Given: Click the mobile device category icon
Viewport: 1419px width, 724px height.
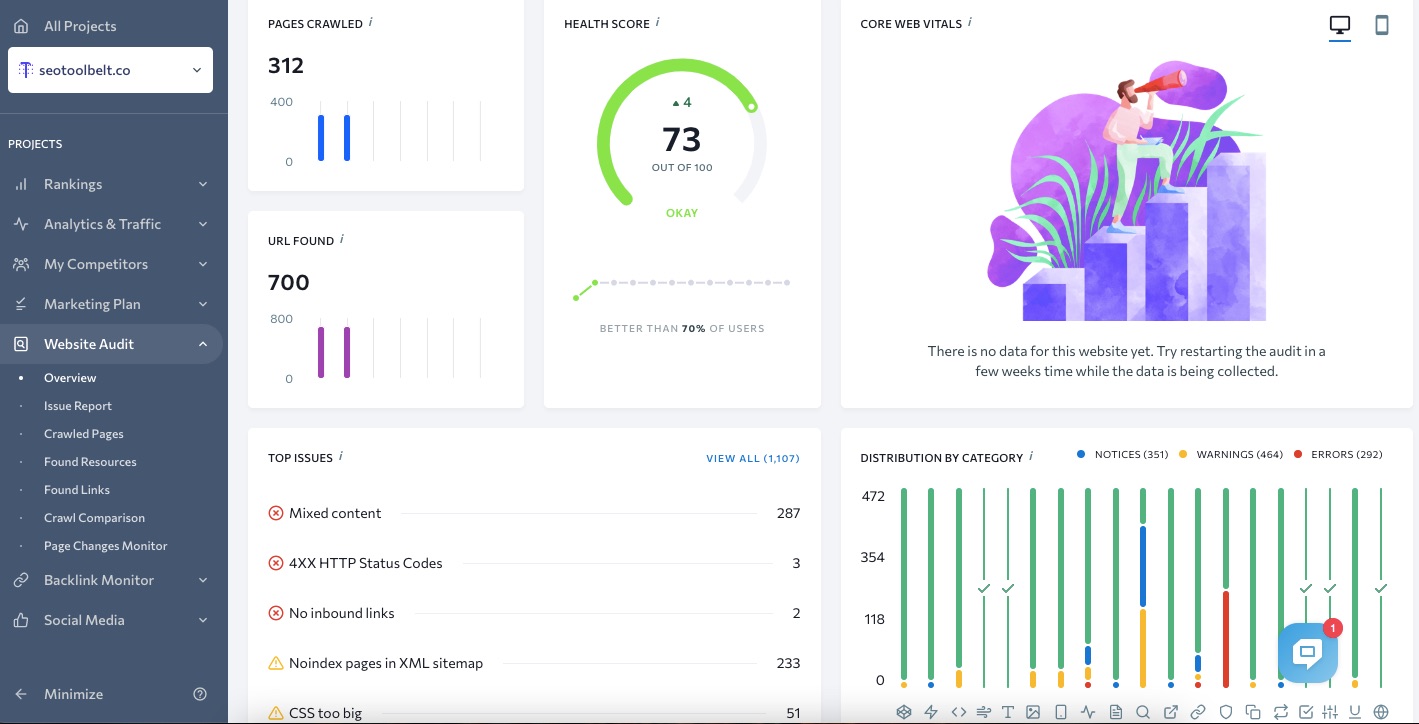Looking at the screenshot, I should click(1061, 712).
